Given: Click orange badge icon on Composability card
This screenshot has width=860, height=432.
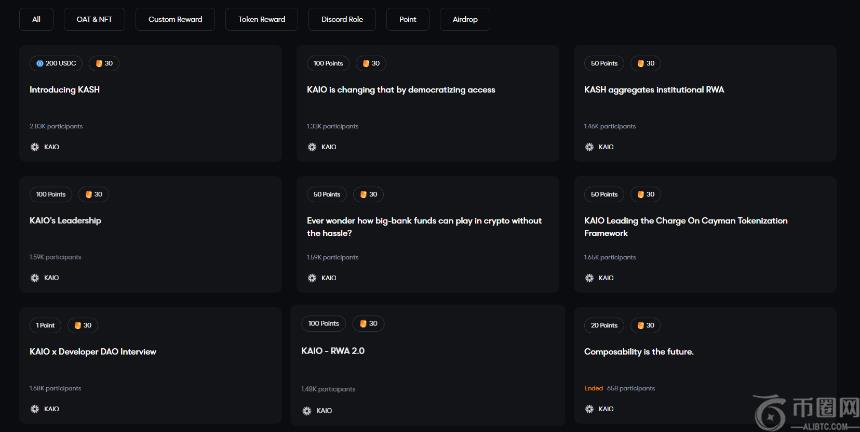Looking at the screenshot, I should pyautogui.click(x=640, y=326).
